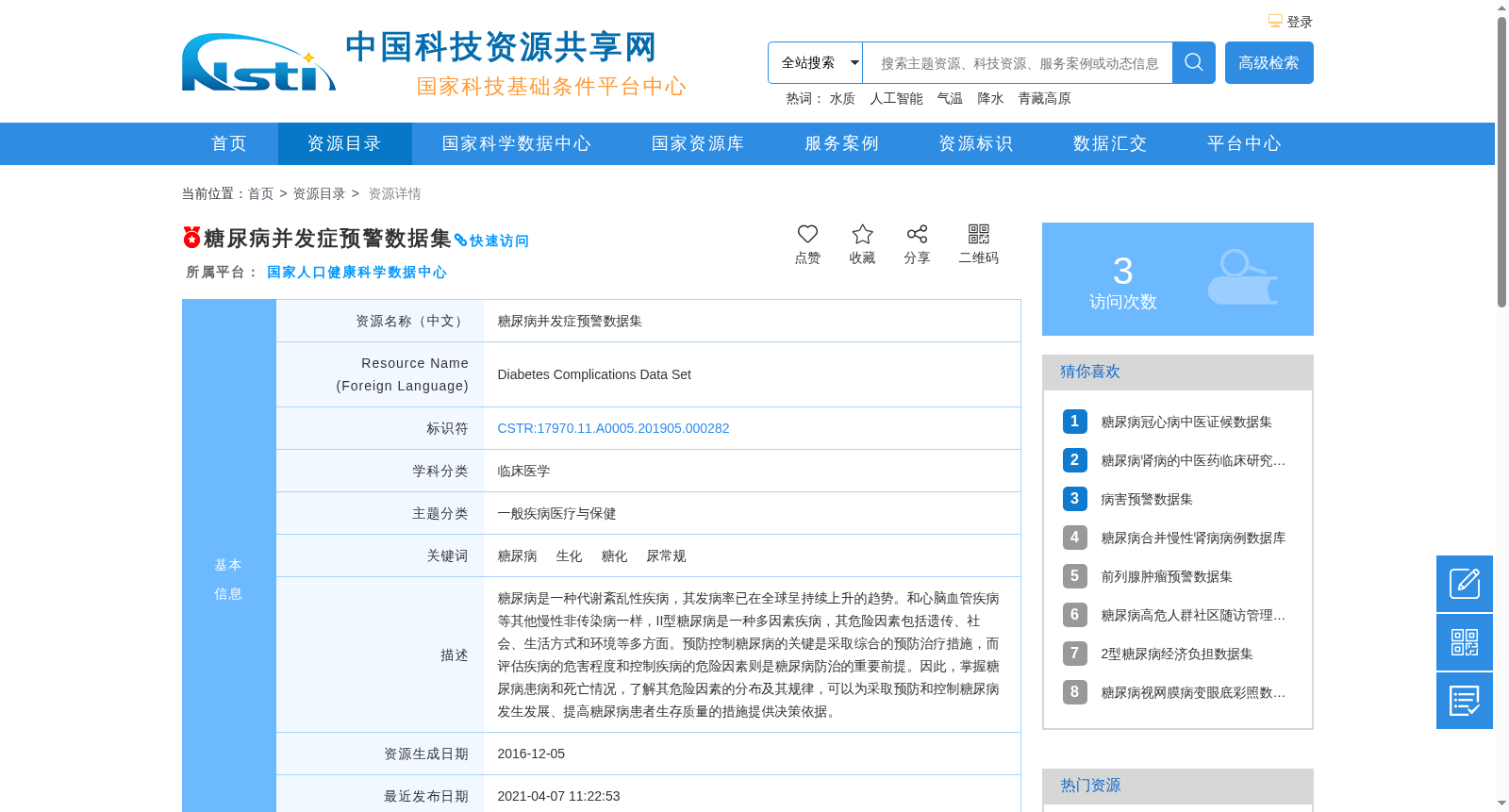
Task: Open the 数据汇交 navigation tab
Action: pos(1109,143)
